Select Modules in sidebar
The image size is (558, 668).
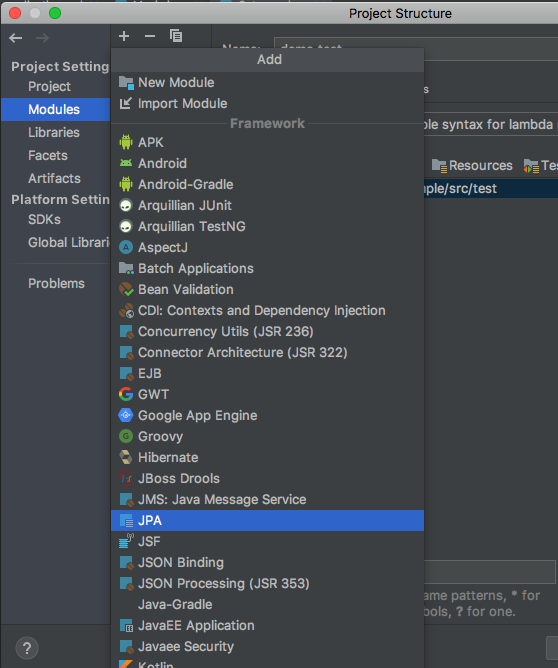[x=55, y=109]
